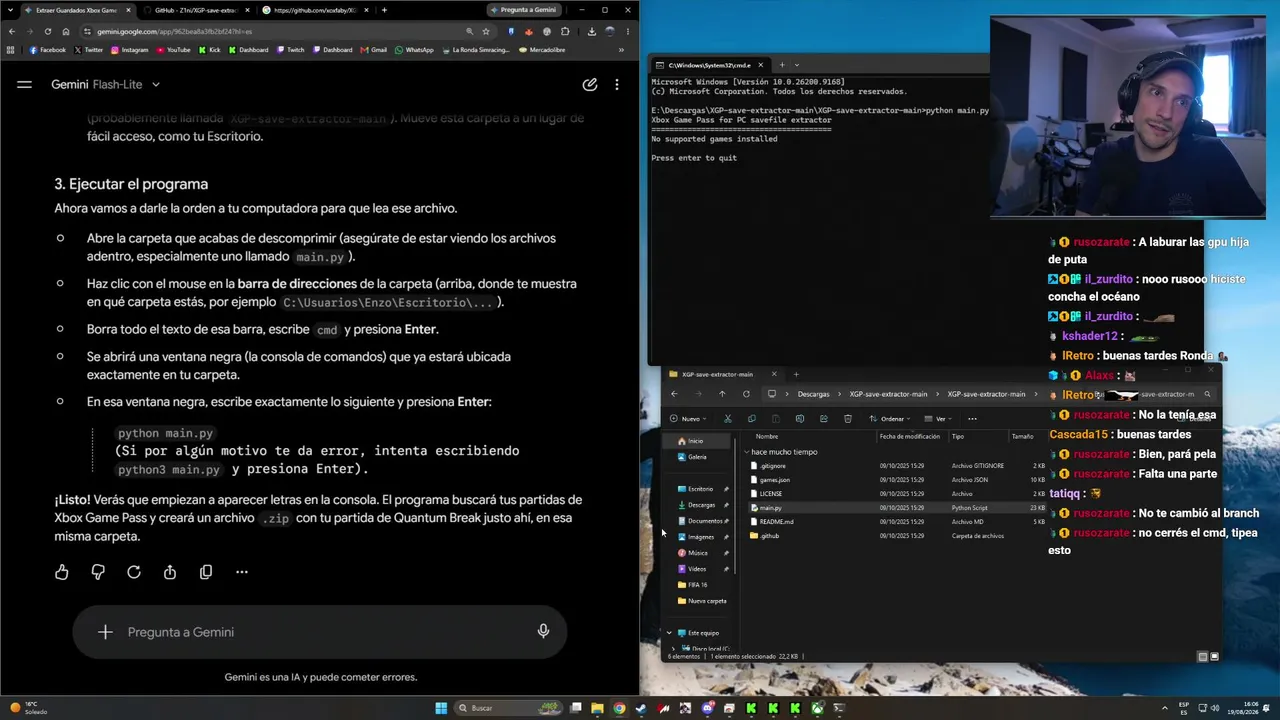Regenerate the Gemini response

[x=134, y=572]
